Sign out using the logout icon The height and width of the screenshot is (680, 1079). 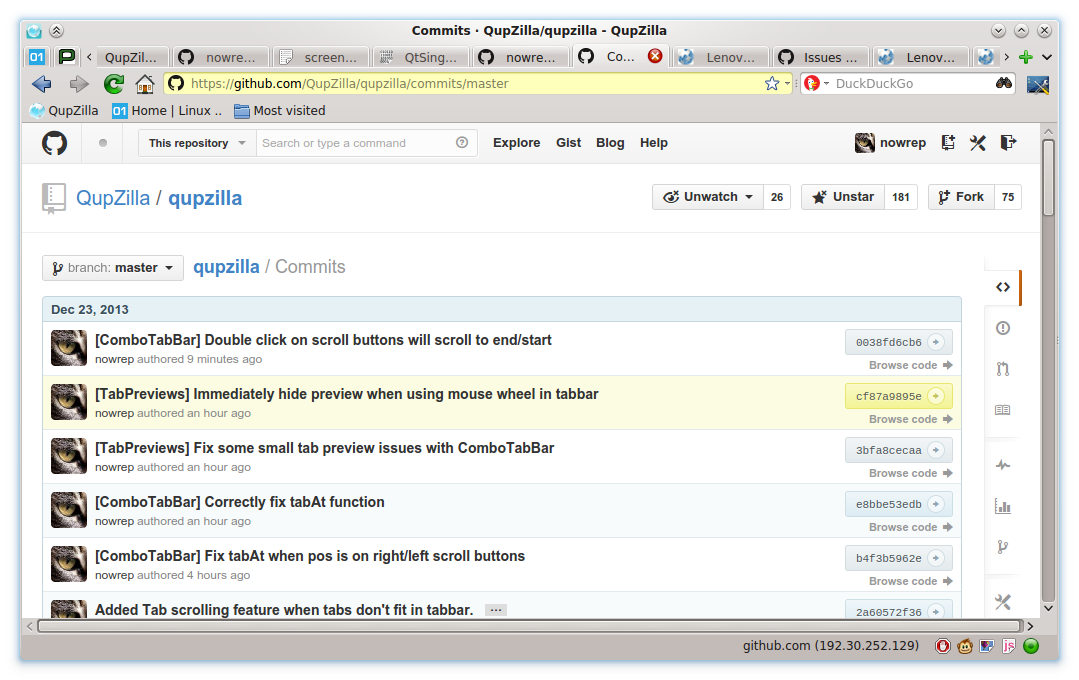click(x=1008, y=142)
